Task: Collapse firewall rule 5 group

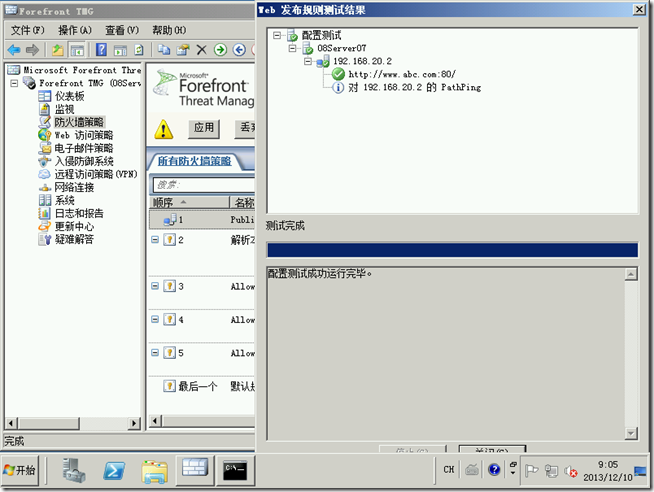Action: 155,353
